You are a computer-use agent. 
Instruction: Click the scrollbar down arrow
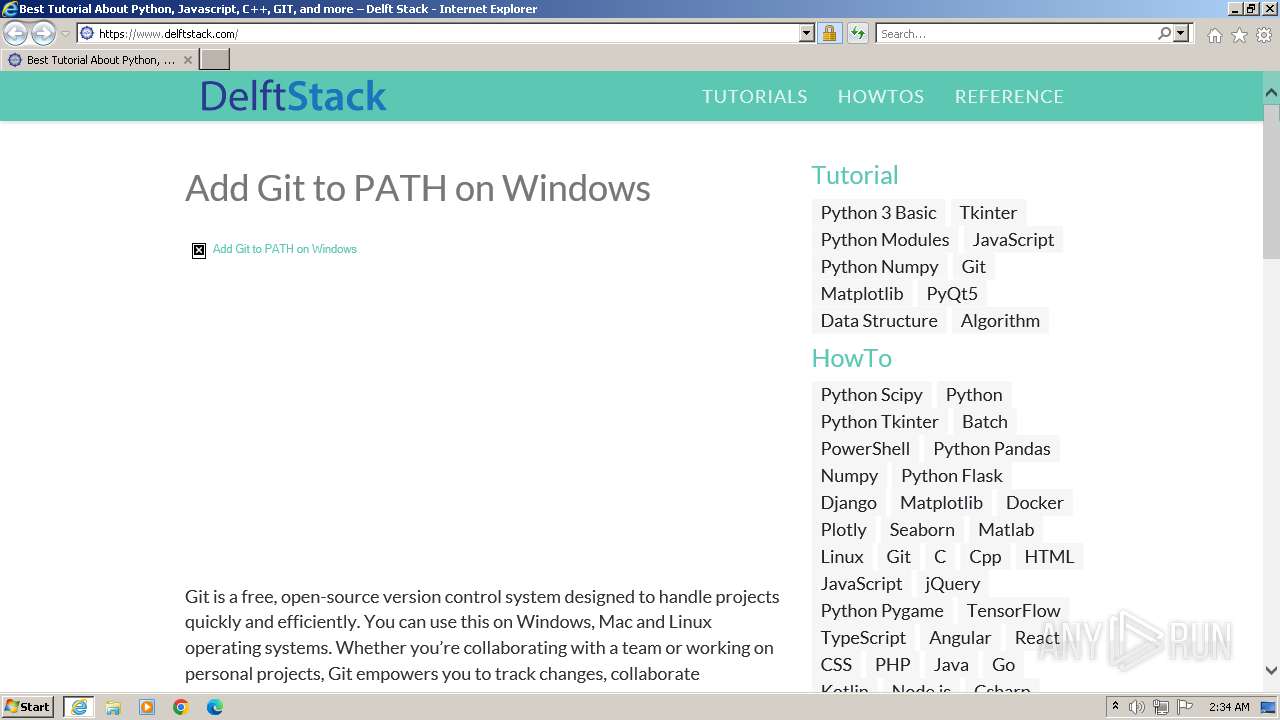[x=1271, y=671]
